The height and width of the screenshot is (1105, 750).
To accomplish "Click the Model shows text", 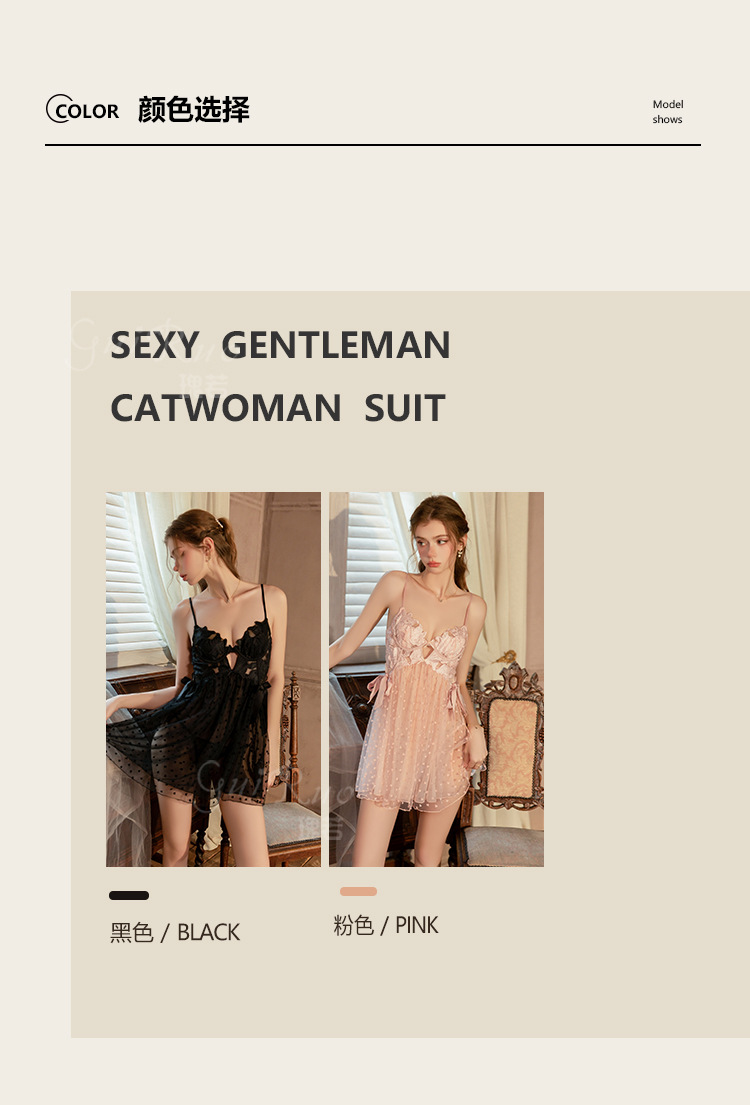I will (668, 111).
